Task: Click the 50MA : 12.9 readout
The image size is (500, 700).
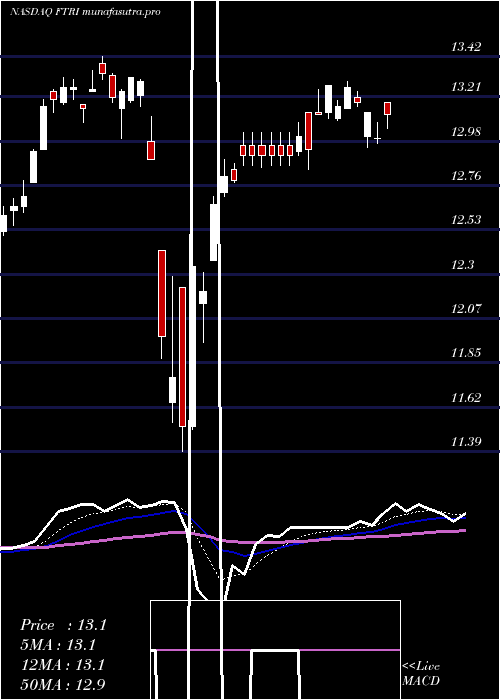Action: [x=63, y=684]
